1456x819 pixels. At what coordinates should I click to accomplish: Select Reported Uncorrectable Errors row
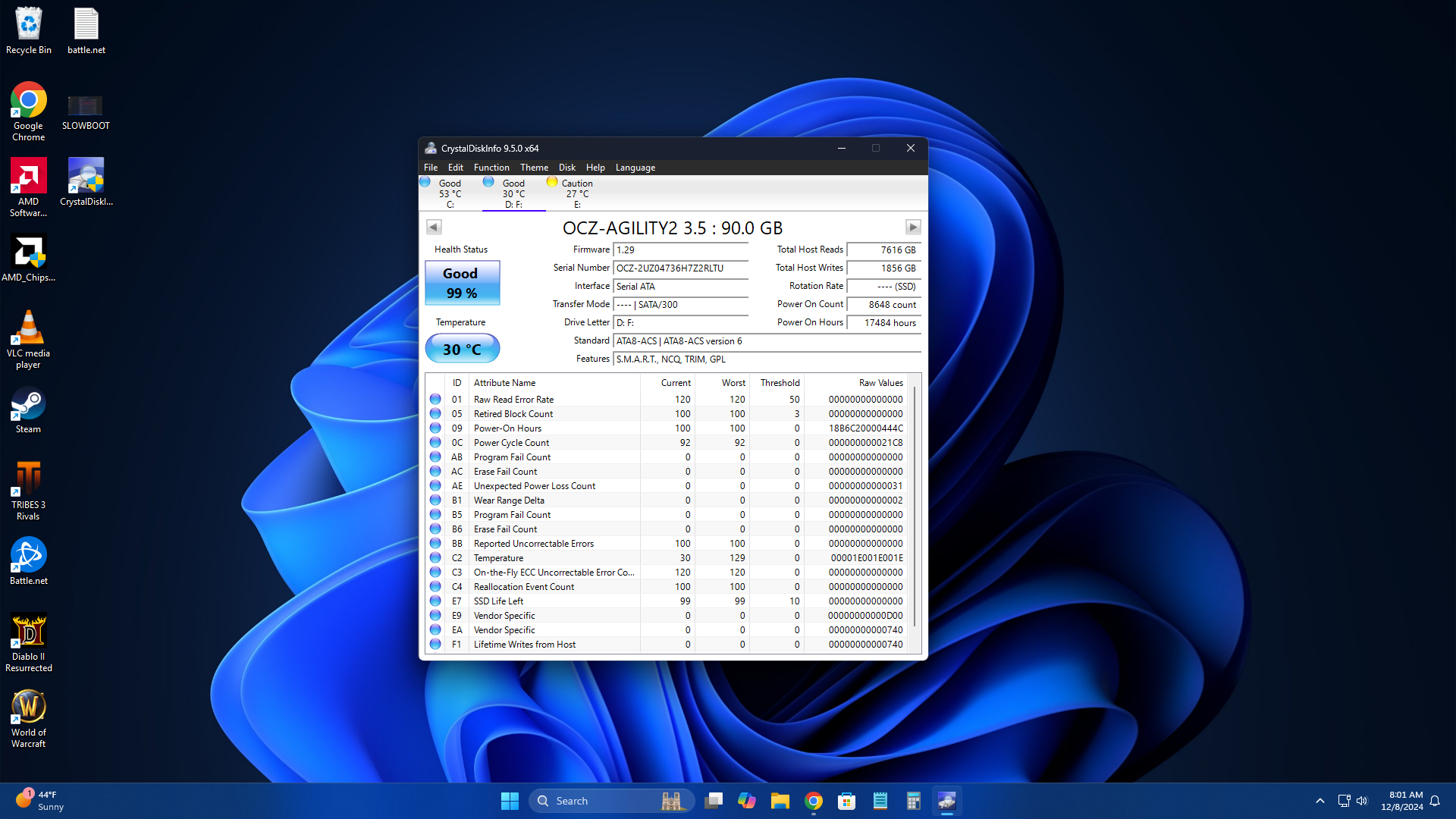(x=667, y=544)
